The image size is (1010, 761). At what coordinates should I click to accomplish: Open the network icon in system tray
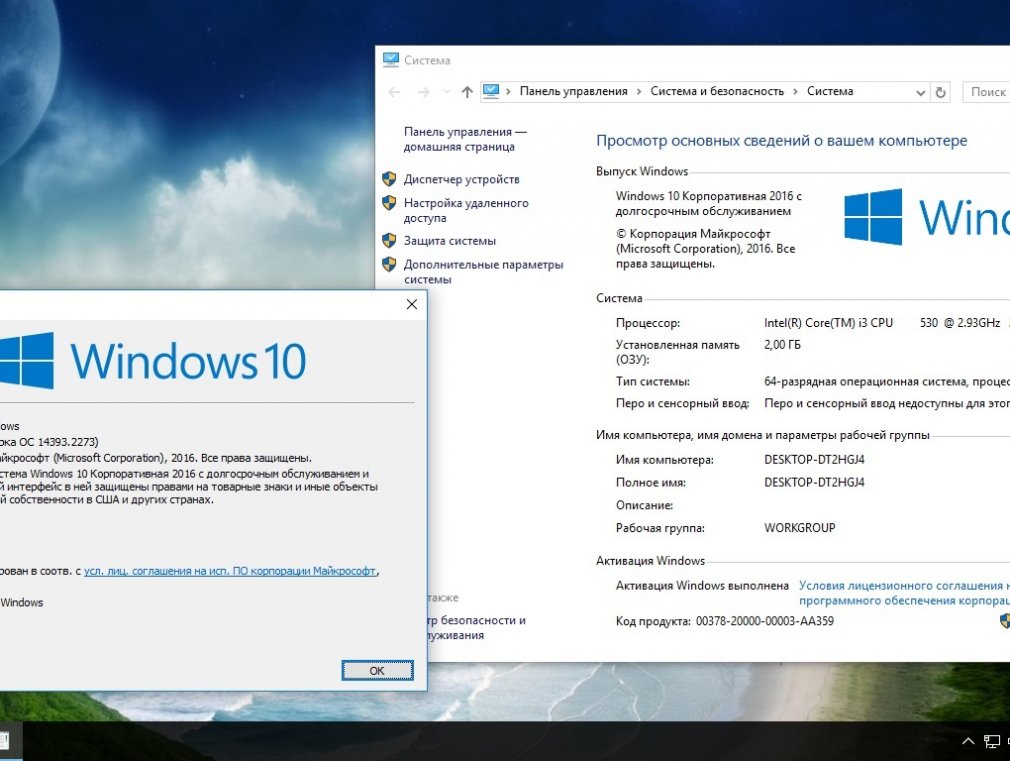point(992,742)
